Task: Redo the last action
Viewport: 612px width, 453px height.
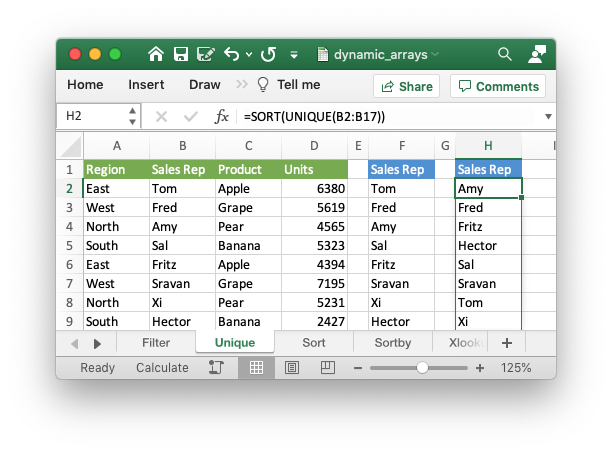Action: click(269, 54)
